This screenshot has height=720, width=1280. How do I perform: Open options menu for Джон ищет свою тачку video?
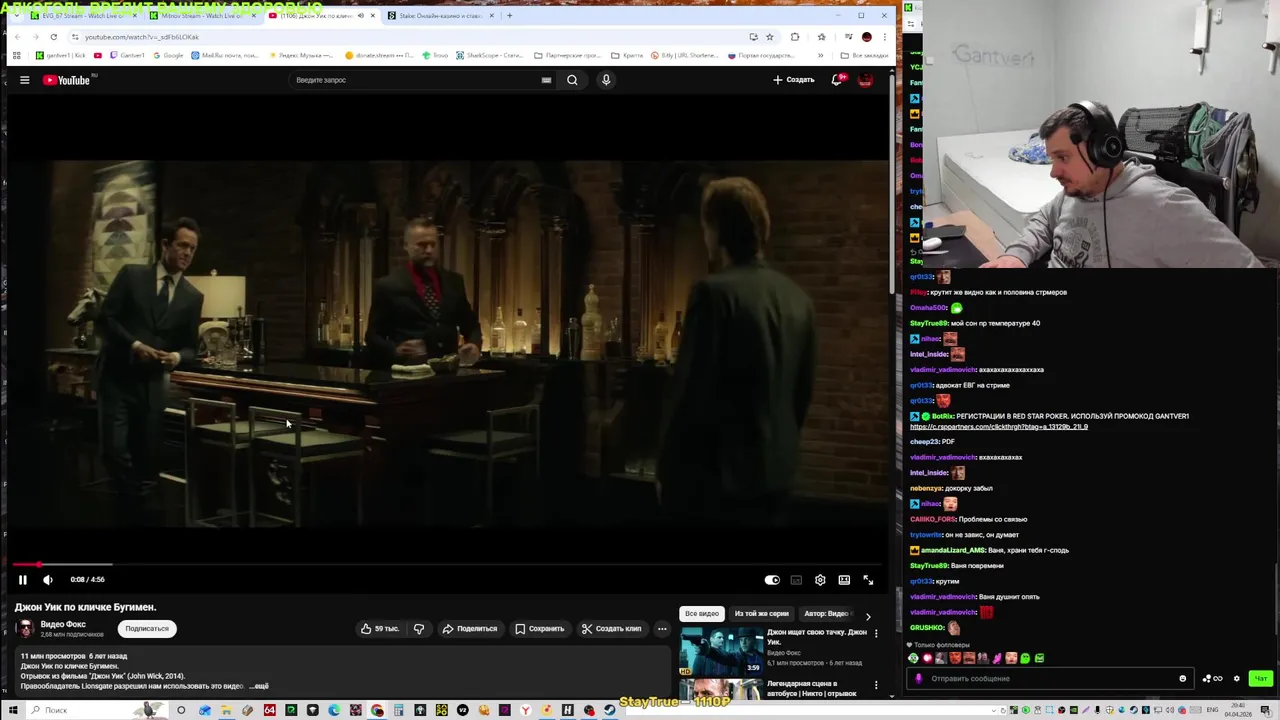coord(876,634)
